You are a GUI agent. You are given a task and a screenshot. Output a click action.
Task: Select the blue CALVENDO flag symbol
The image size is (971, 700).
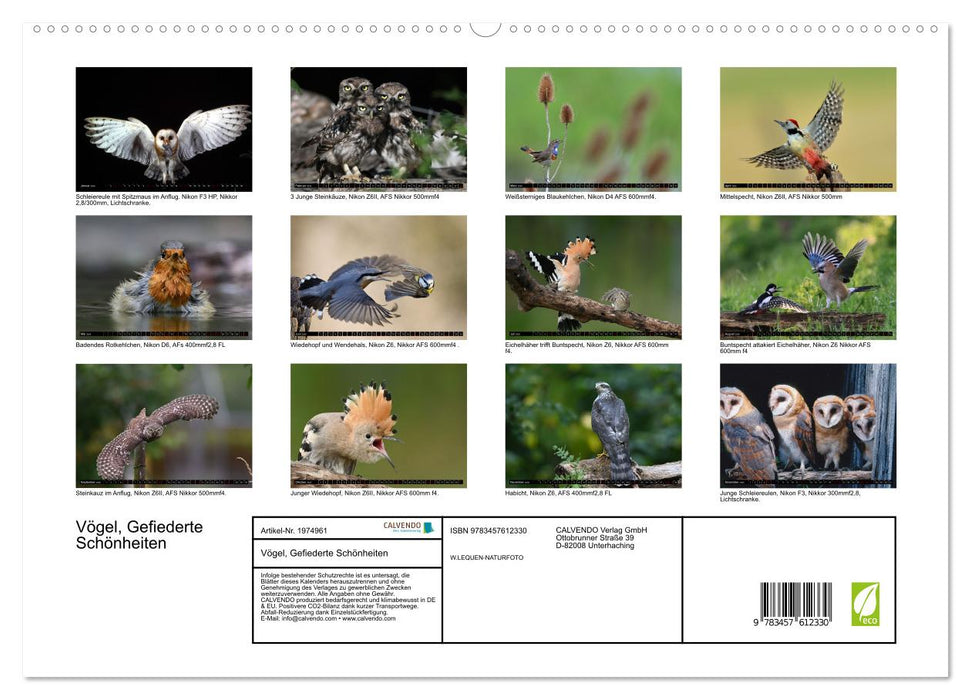(430, 529)
